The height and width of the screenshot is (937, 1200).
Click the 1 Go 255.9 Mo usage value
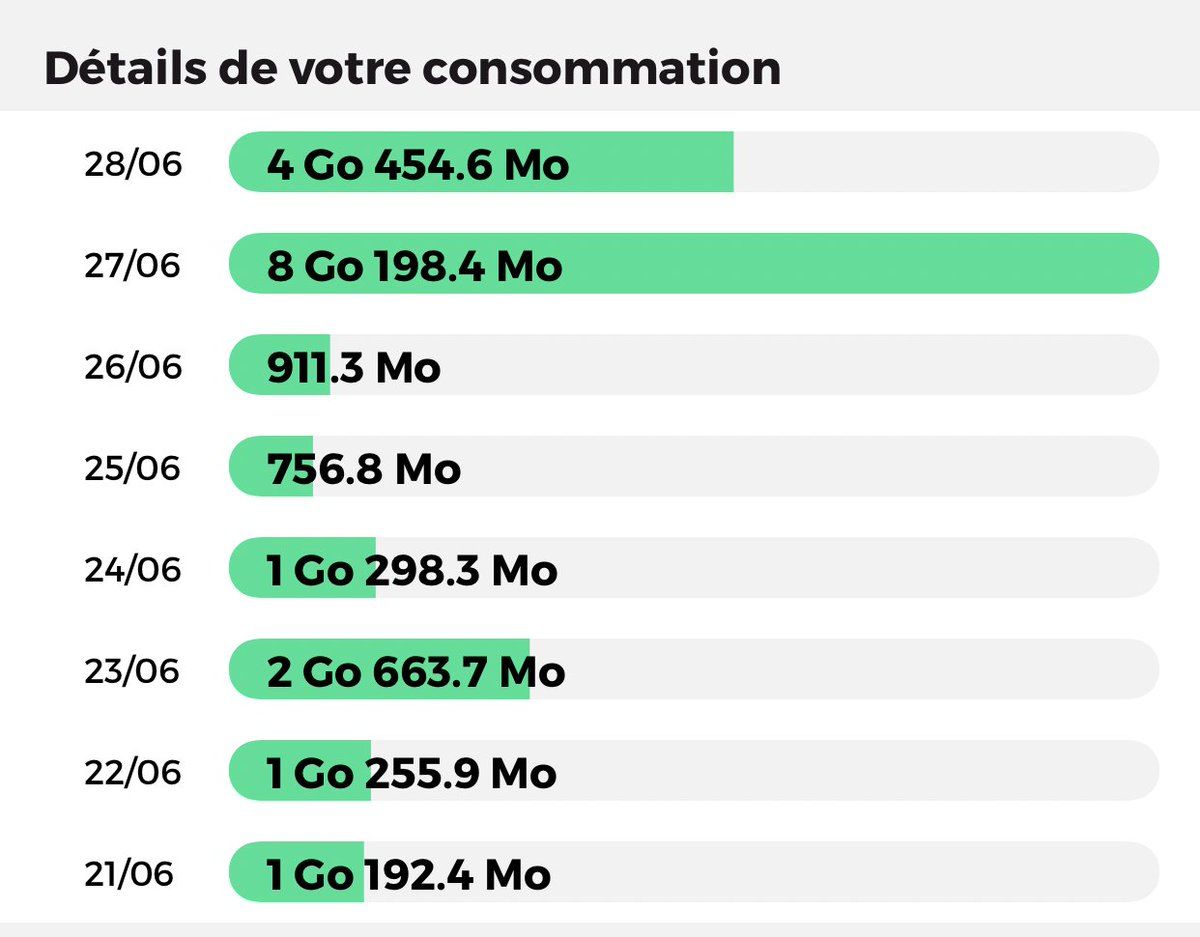pyautogui.click(x=411, y=773)
